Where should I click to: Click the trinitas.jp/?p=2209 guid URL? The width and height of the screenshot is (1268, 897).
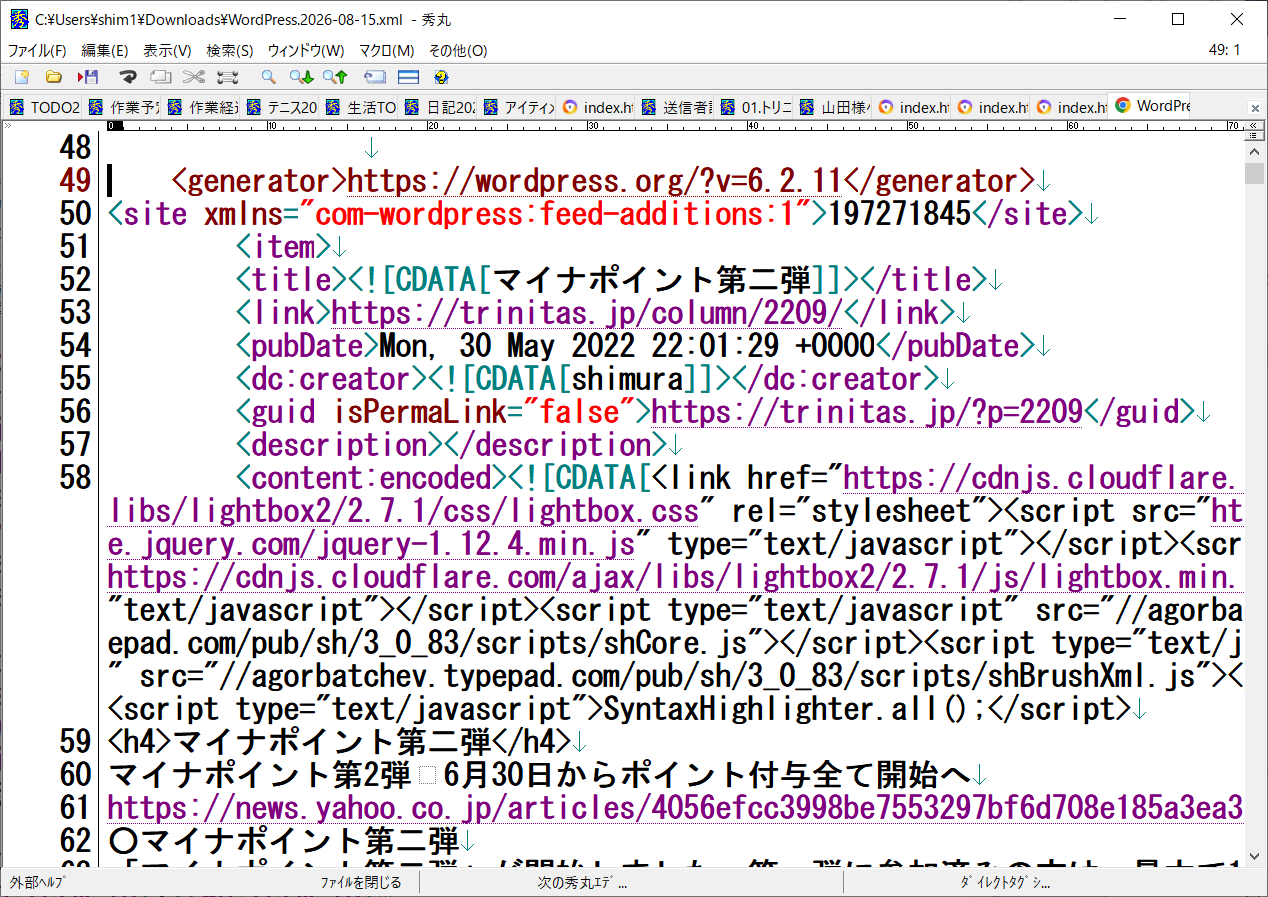pos(866,412)
